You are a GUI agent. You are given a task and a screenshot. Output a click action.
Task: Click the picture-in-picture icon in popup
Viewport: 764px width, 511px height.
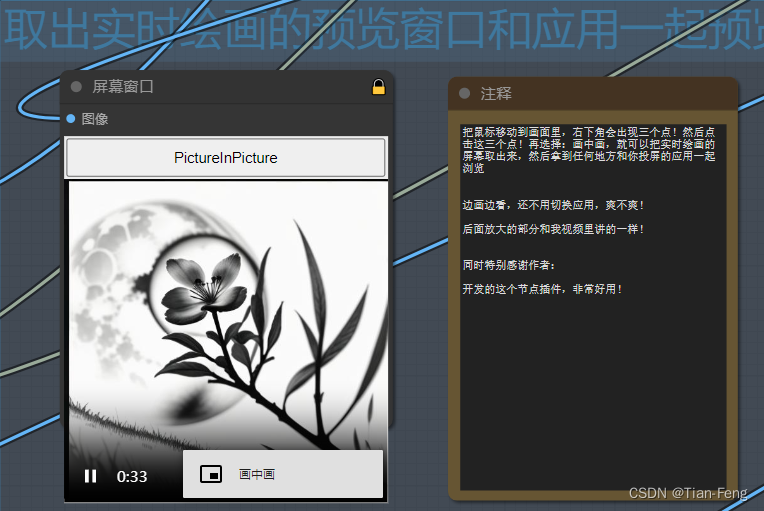click(x=211, y=474)
